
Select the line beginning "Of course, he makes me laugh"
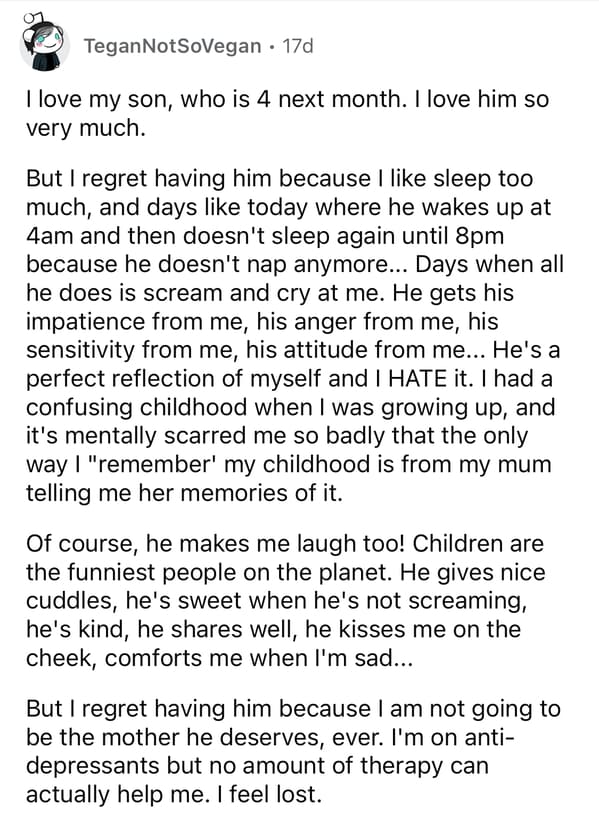tap(285, 544)
